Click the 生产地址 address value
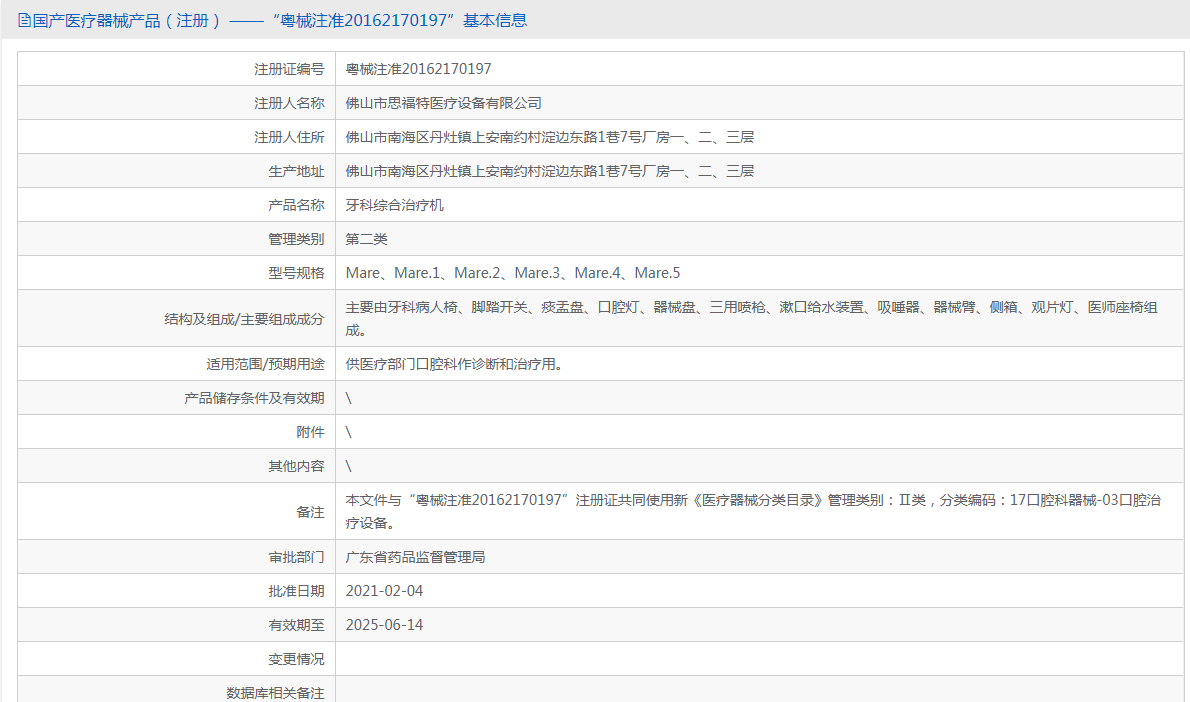This screenshot has height=702, width=1190. (x=549, y=171)
